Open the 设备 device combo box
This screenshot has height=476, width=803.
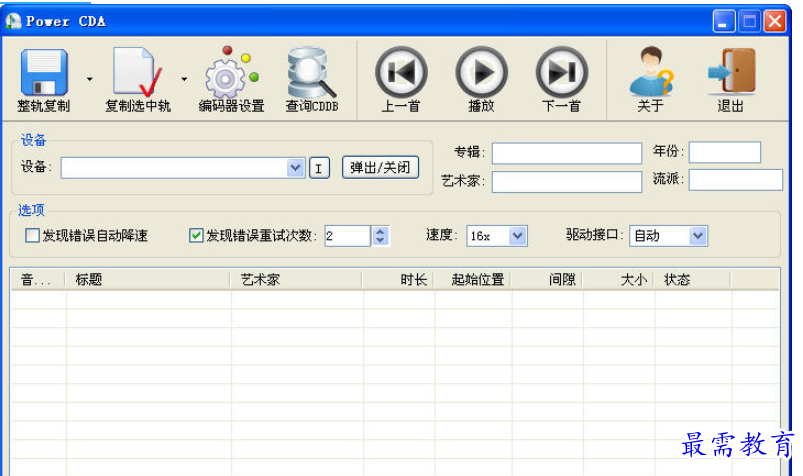(183, 168)
